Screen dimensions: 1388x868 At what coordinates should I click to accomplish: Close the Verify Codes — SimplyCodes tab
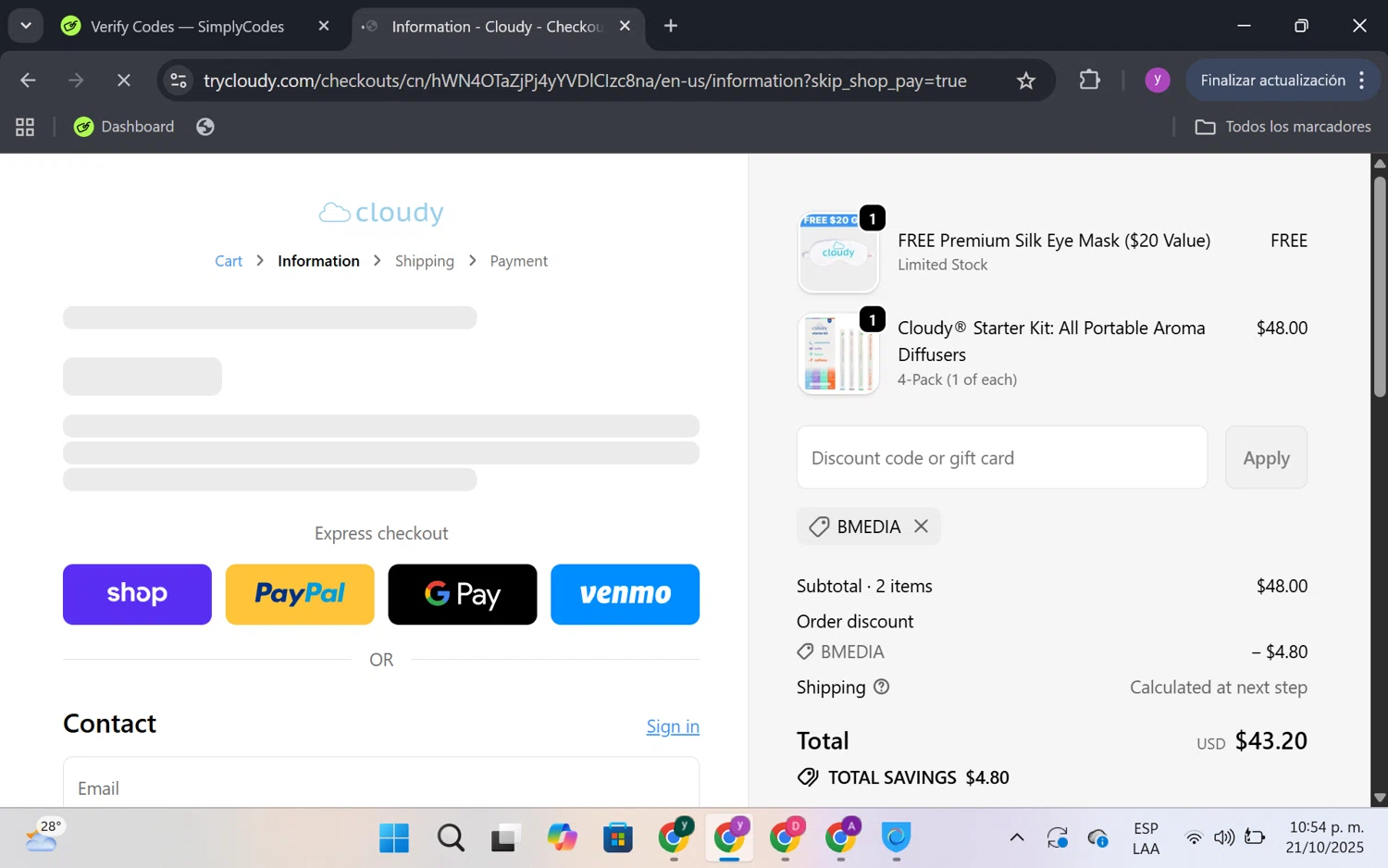click(324, 26)
